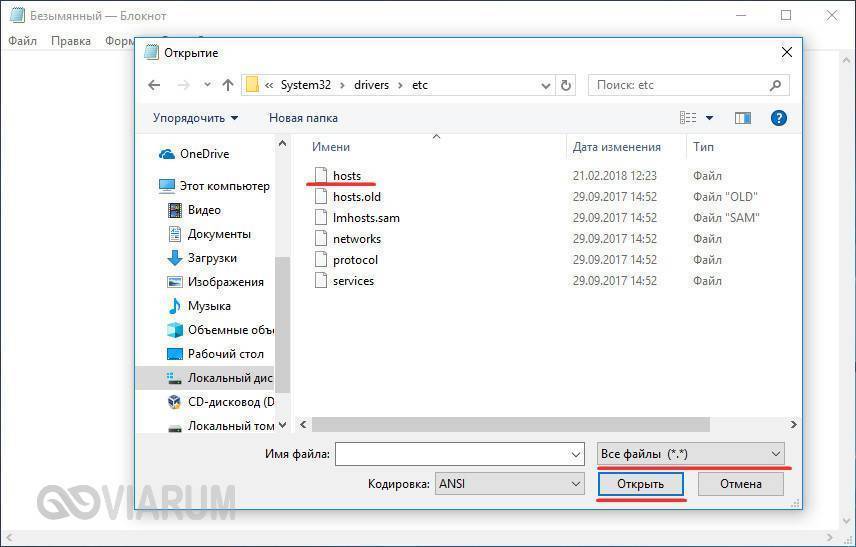Screen dimensions: 856x547
Task: Open the Упорядочить dropdown menu
Action: pyautogui.click(x=195, y=118)
